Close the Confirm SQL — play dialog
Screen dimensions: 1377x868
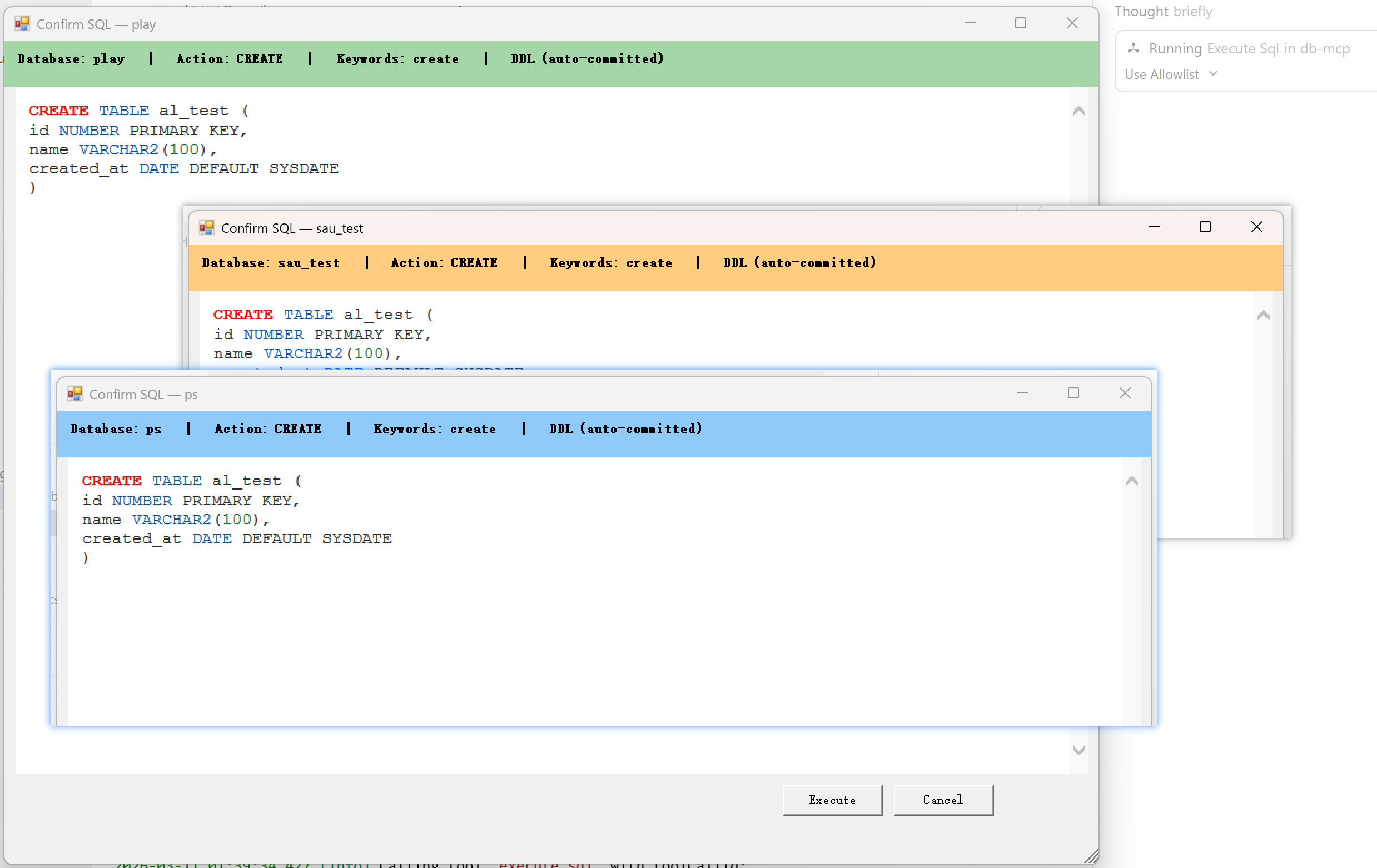coord(1072,23)
